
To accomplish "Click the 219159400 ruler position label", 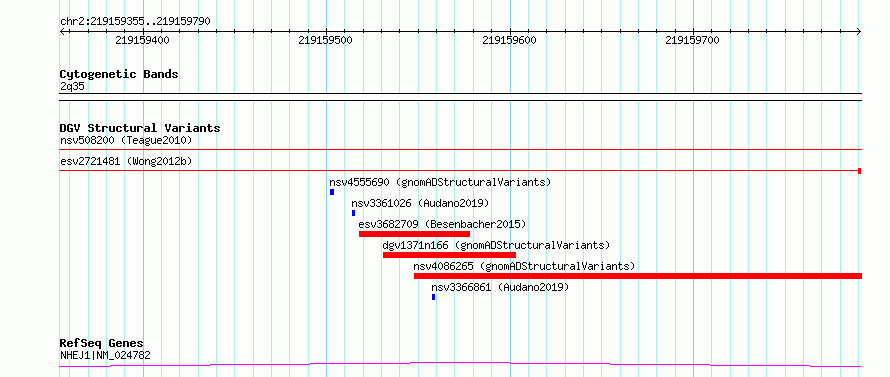I will [x=142, y=40].
